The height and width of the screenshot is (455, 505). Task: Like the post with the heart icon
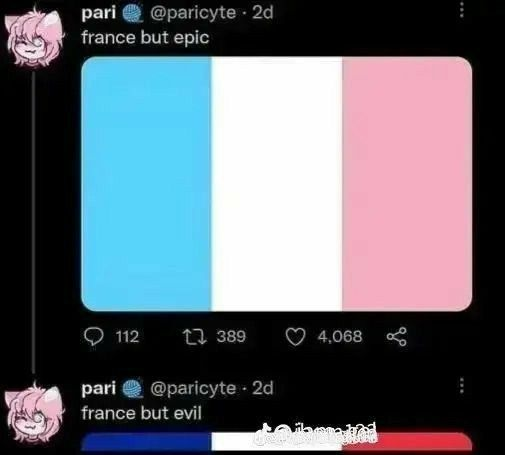295,337
